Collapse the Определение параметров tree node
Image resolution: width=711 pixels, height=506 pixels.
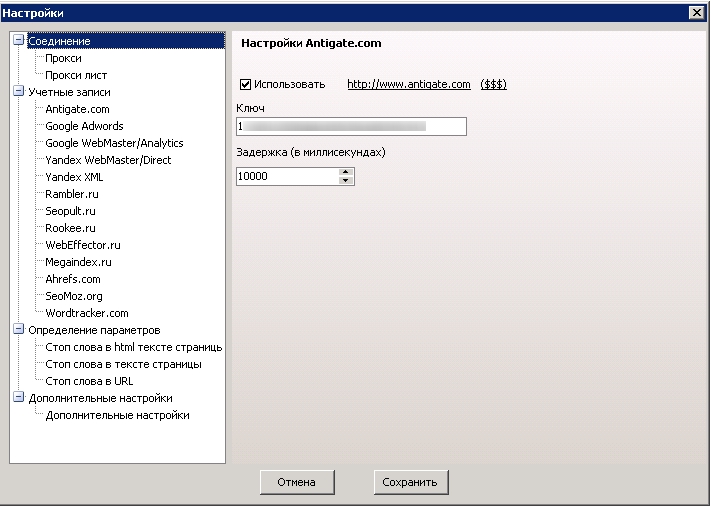[18, 330]
